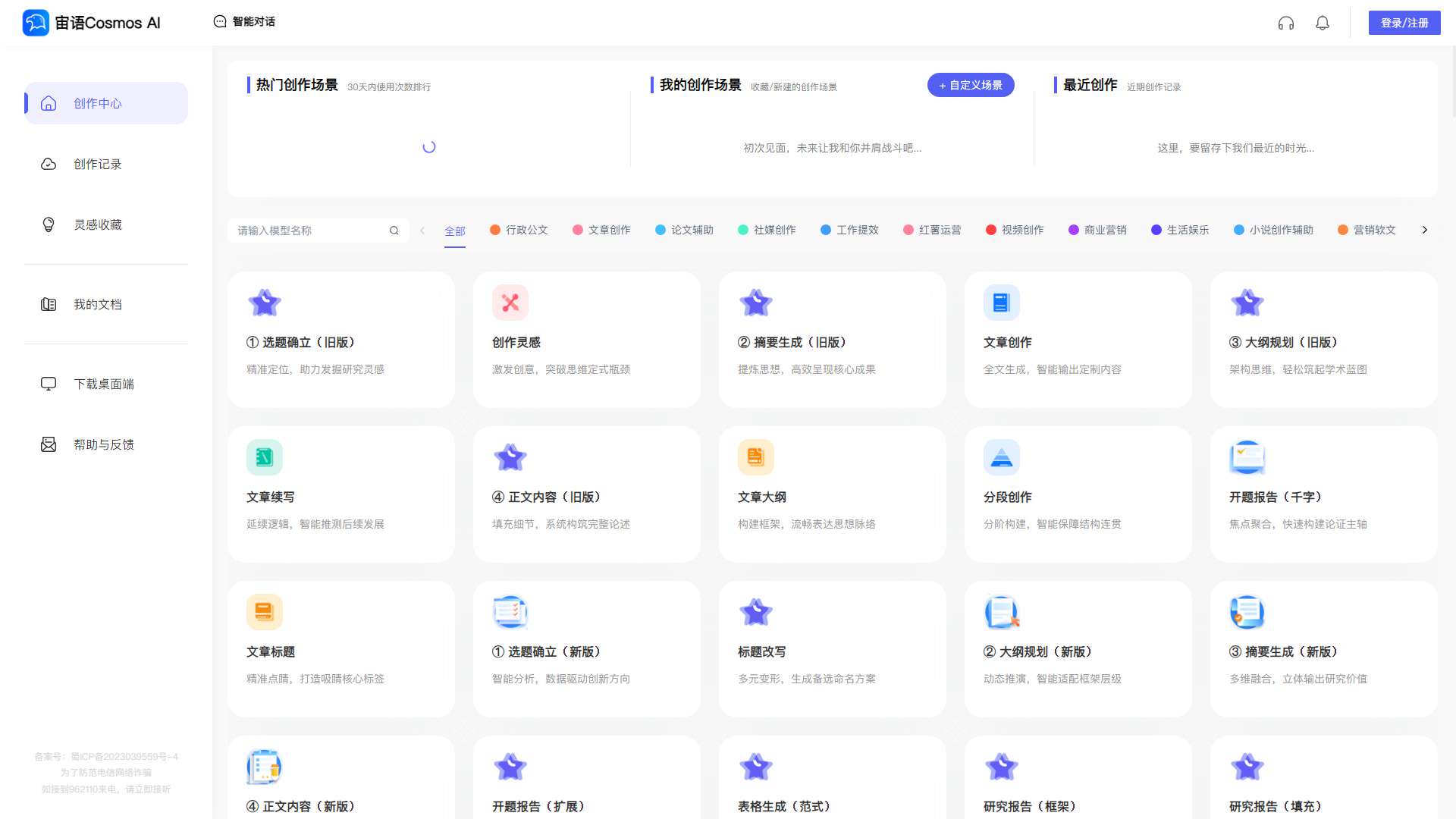The height and width of the screenshot is (819, 1456).
Task: Select the 红薯运营 category tab
Action: tap(932, 230)
